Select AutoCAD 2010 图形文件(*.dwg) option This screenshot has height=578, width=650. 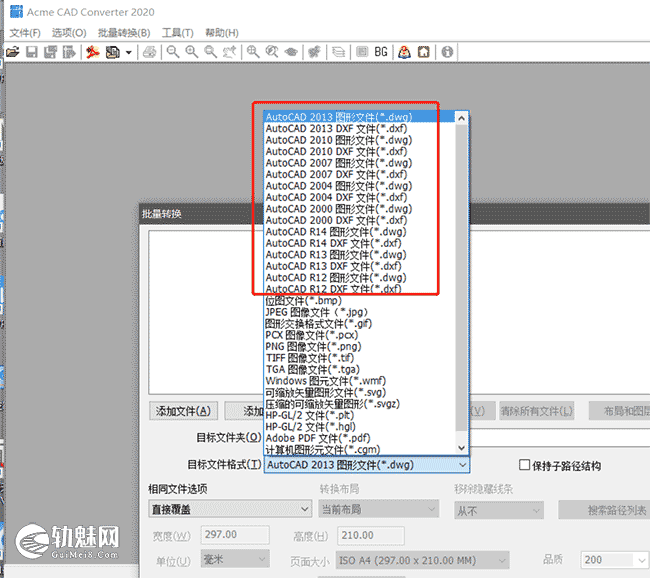pyautogui.click(x=359, y=140)
